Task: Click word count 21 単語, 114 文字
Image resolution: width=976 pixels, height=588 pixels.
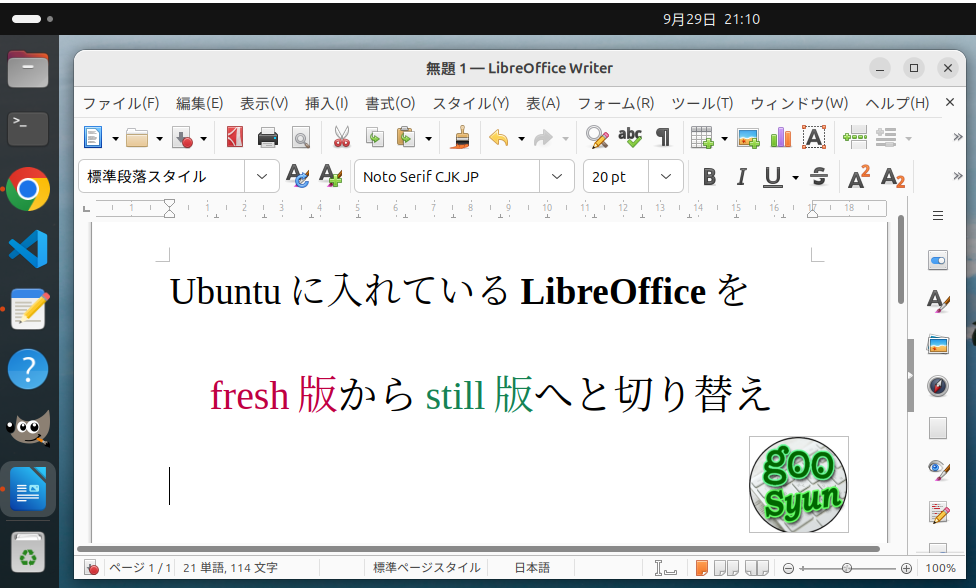Action: pos(230,567)
